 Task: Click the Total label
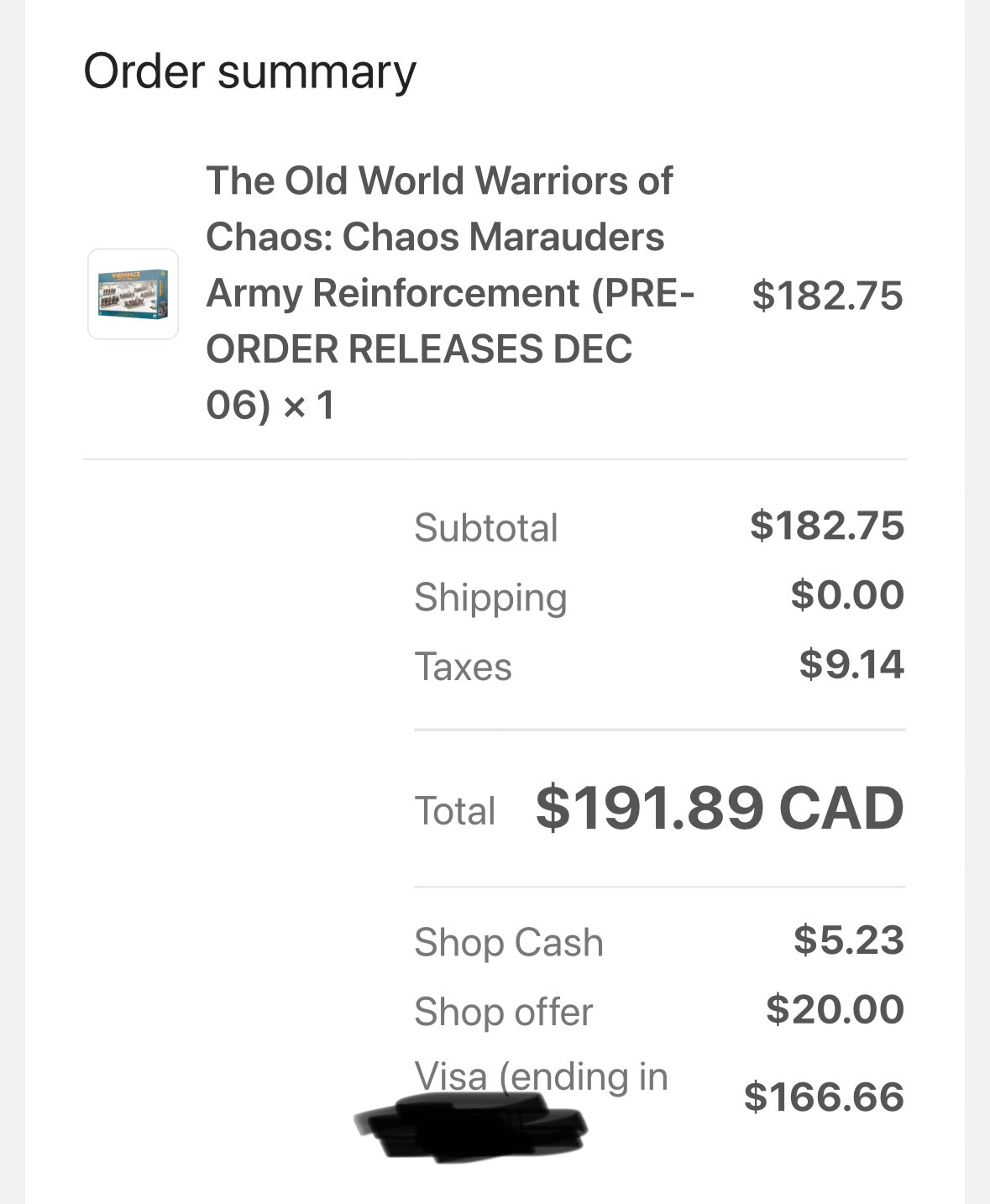(x=454, y=812)
